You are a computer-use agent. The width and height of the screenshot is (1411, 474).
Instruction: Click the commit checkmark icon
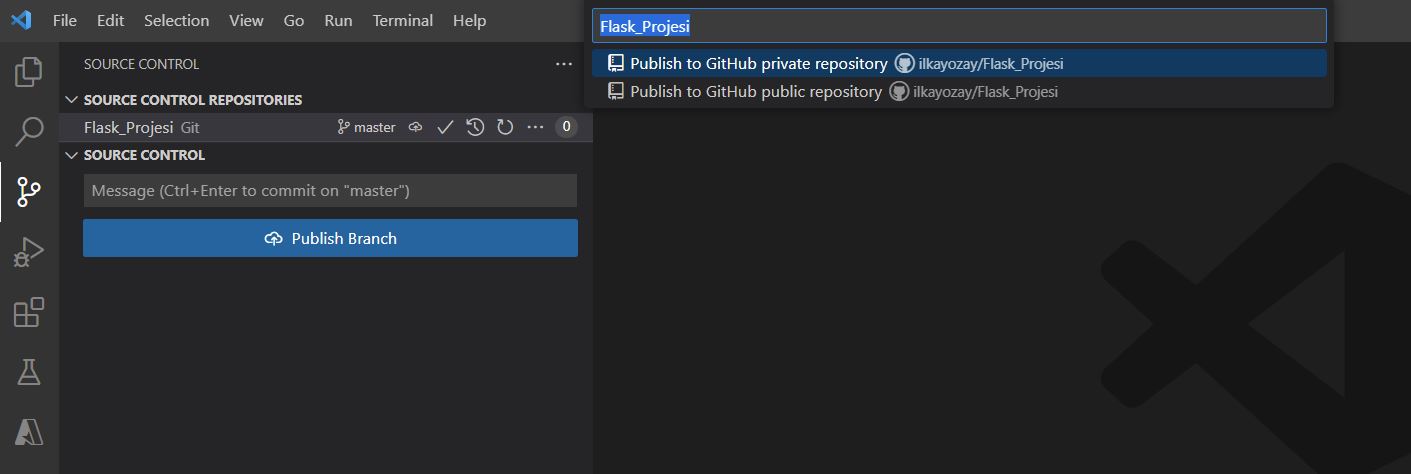(x=446, y=127)
